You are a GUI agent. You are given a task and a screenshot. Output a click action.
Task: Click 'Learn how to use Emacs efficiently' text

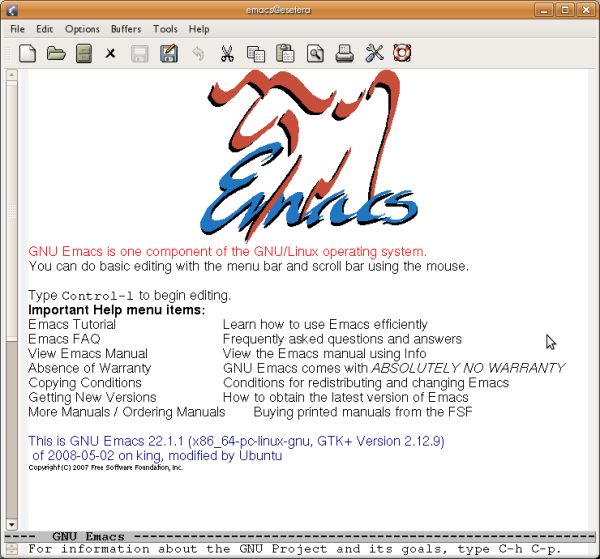325,324
